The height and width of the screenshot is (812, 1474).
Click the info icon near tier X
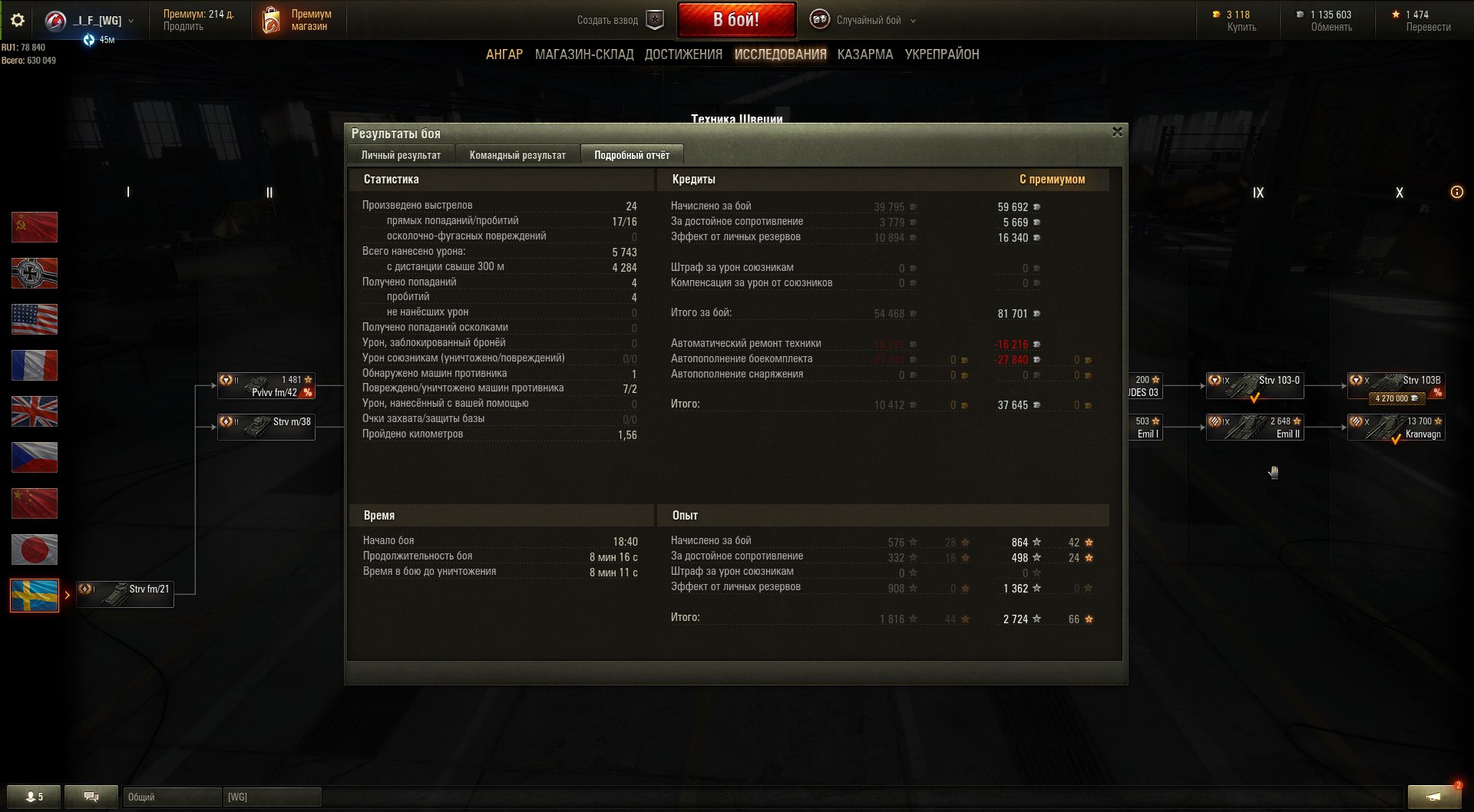[1456, 192]
